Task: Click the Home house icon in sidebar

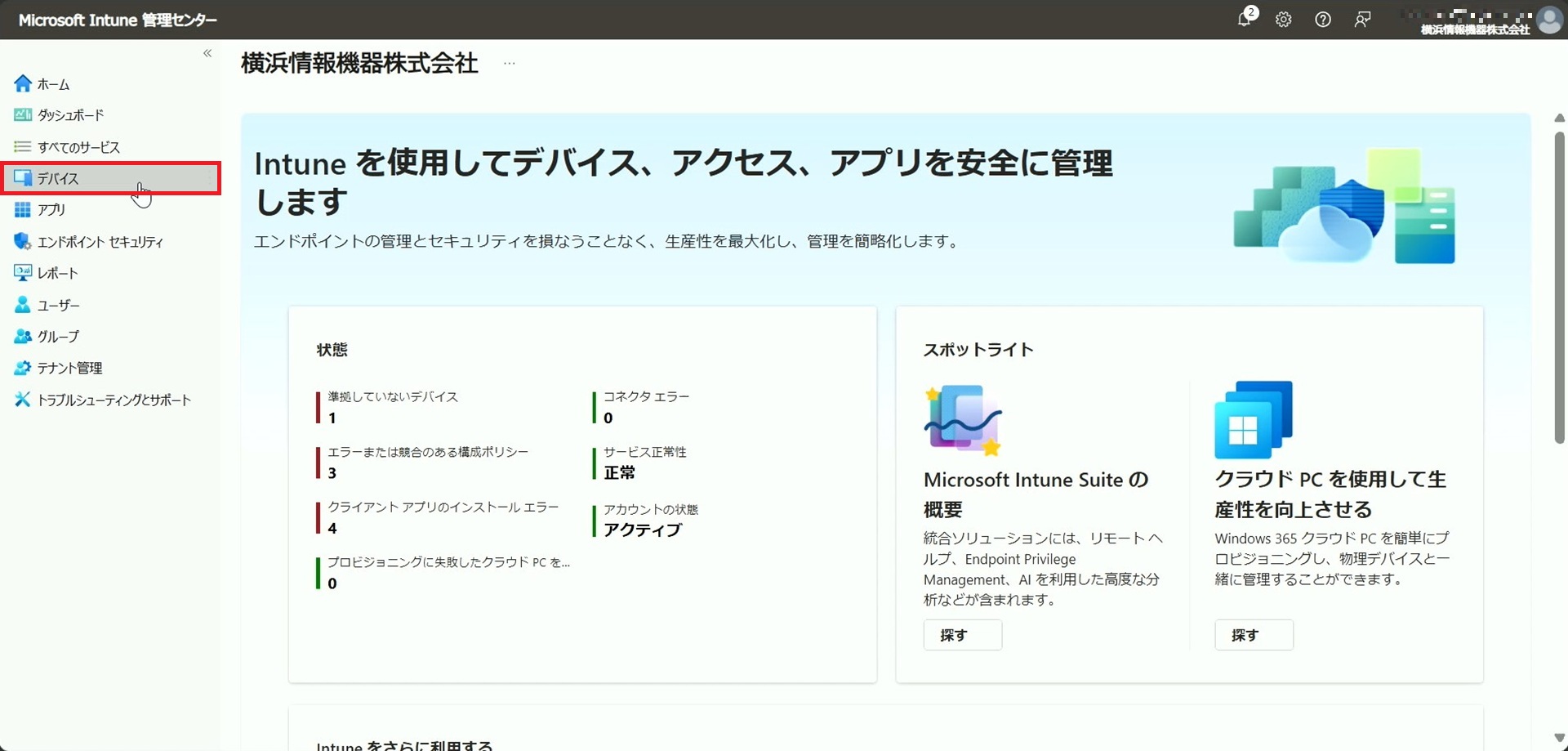Action: (23, 83)
